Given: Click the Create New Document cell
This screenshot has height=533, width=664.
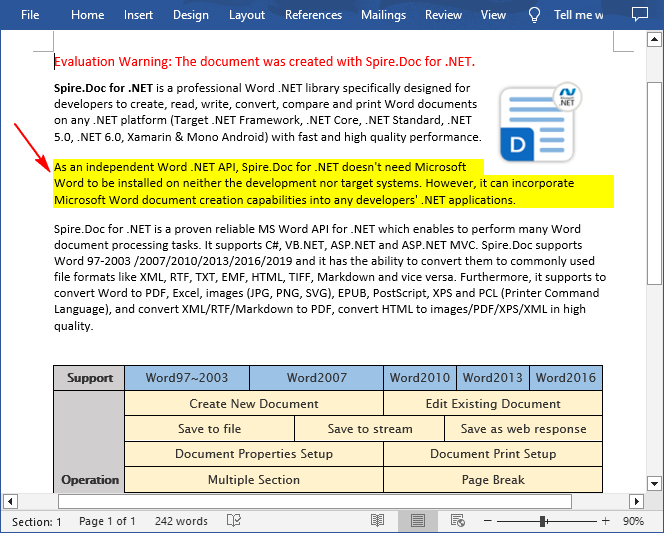Looking at the screenshot, I should point(254,403).
